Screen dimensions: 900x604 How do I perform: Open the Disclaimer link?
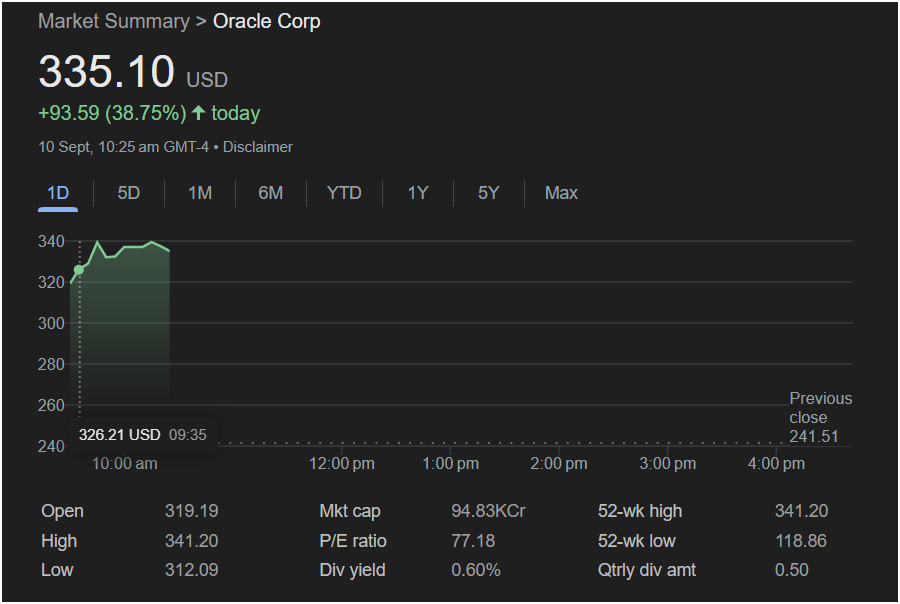(258, 147)
